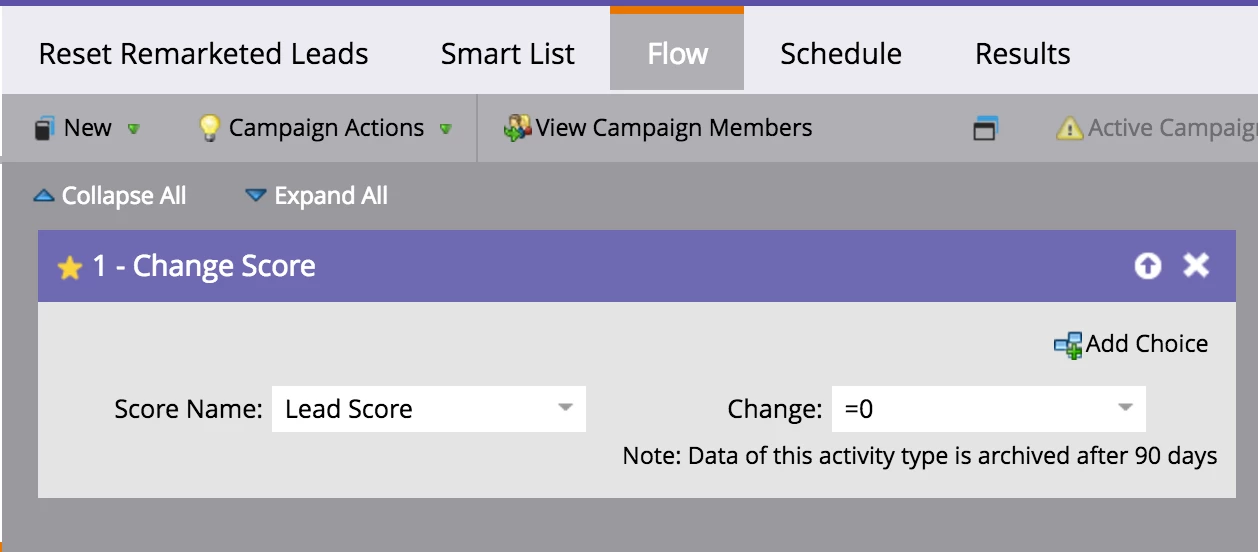The height and width of the screenshot is (552, 1258).
Task: Open the New dropdown arrow
Action: (x=133, y=129)
